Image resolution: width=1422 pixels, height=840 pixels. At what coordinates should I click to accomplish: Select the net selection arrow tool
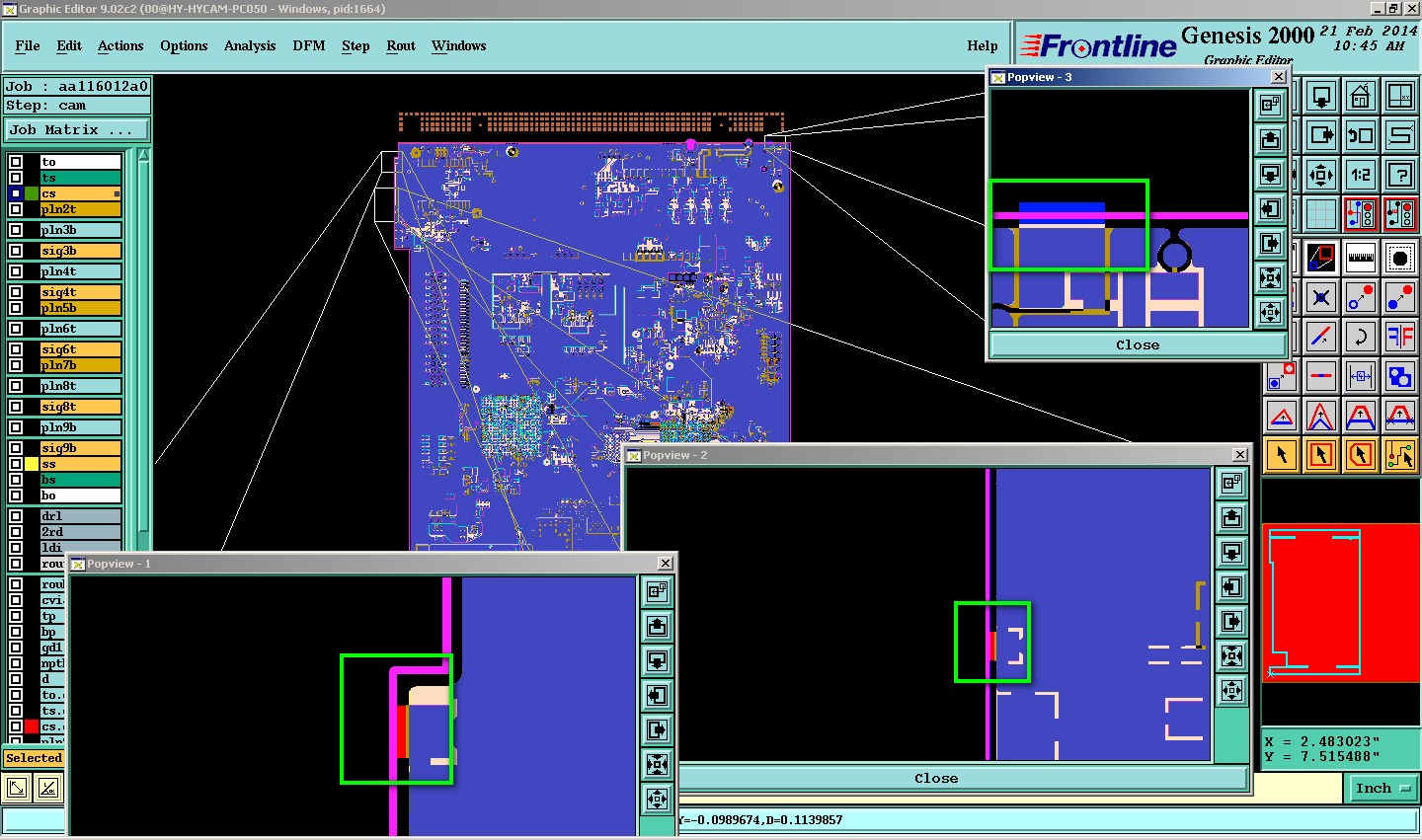coord(1400,455)
